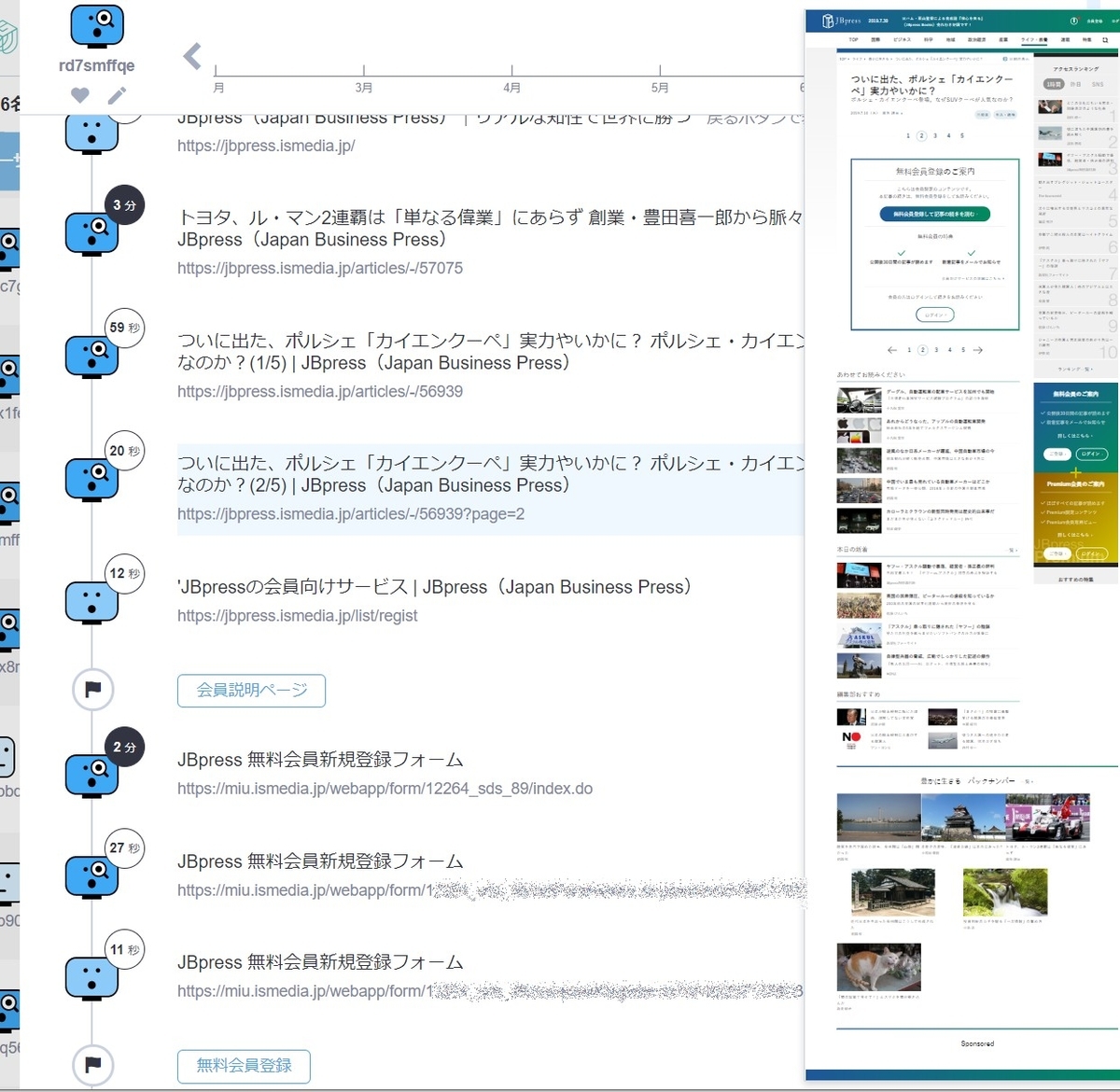Click the 2 分 duration badge
This screenshot has height=1092, width=1120.
point(124,747)
